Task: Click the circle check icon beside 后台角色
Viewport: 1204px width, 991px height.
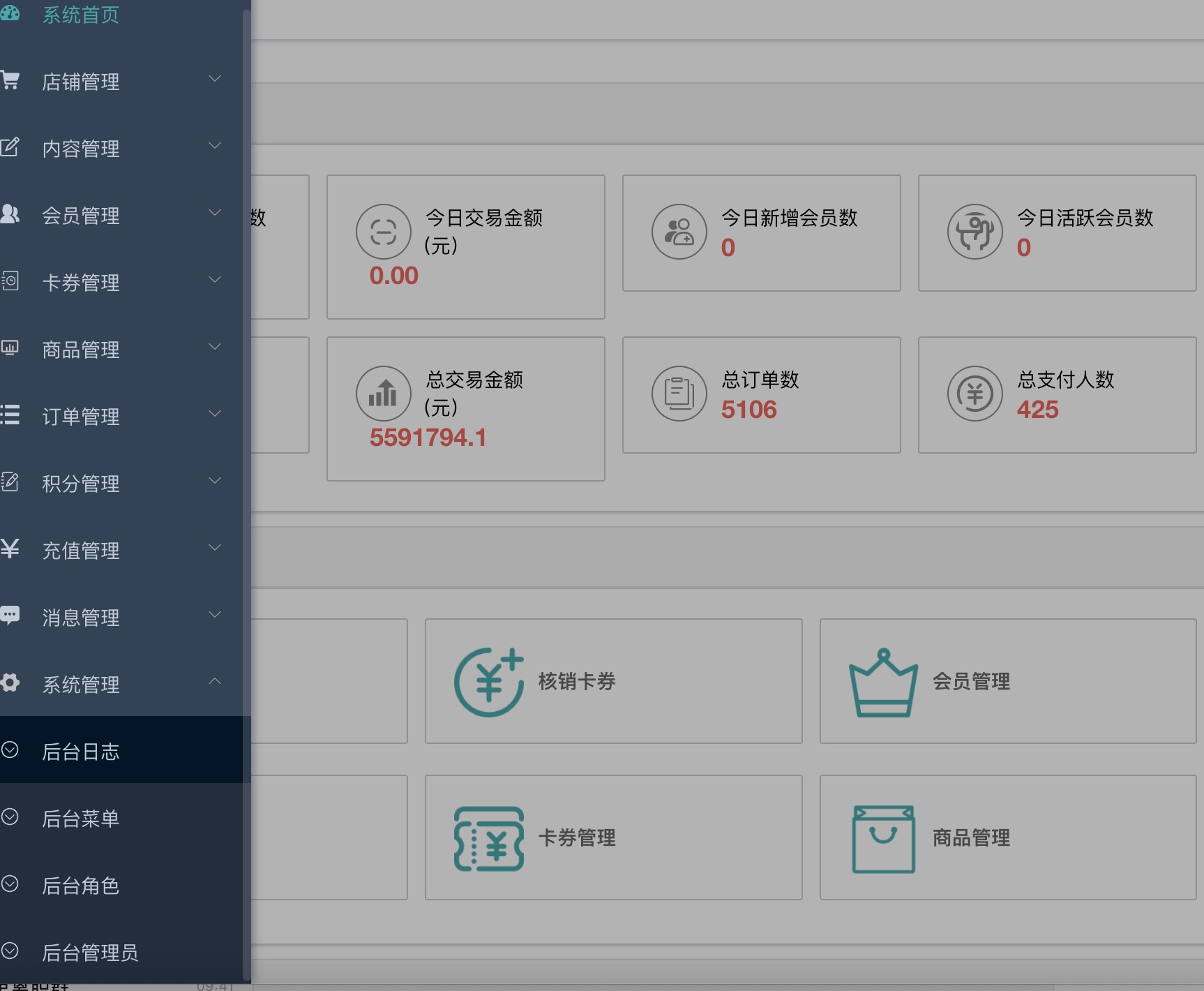Action: click(10, 884)
